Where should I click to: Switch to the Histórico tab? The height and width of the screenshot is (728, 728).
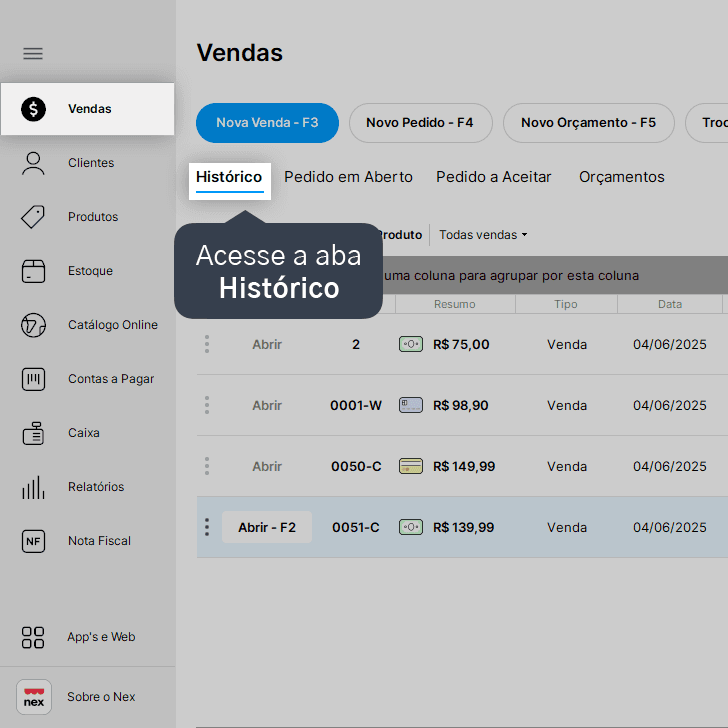tap(229, 177)
